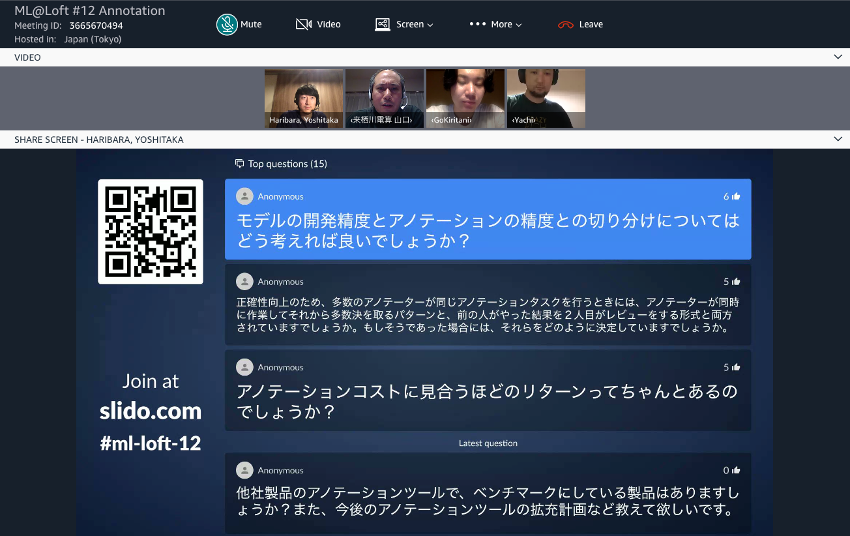Click the Hosted in Japan (Tokyo) text

click(68, 39)
